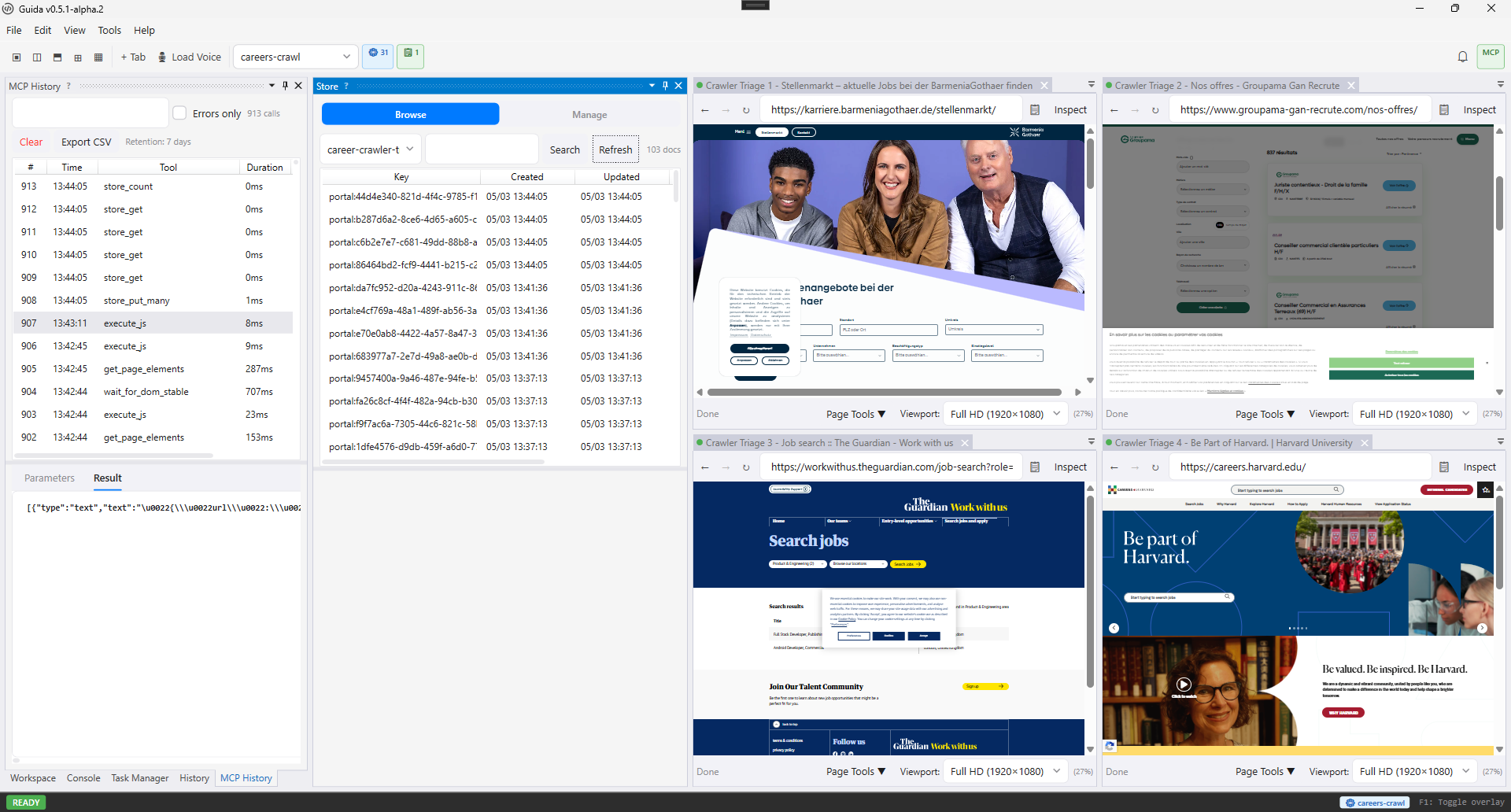Reload the Crawler Triage 1 page
The width and height of the screenshot is (1511, 812).
coord(746,110)
